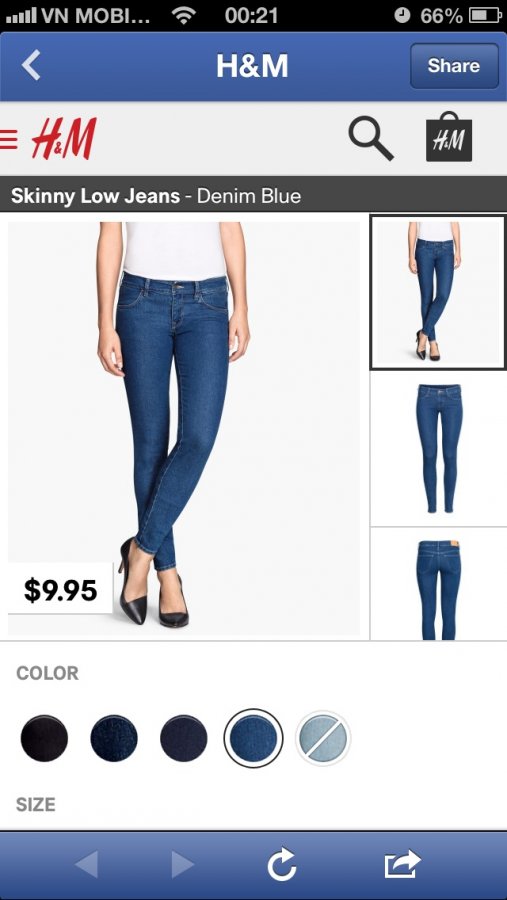Select the black color swatch
The height and width of the screenshot is (900, 507).
pos(44,738)
